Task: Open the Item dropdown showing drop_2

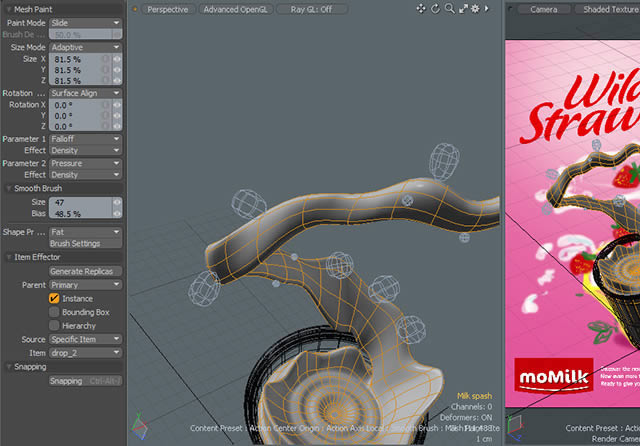Action: pos(85,353)
